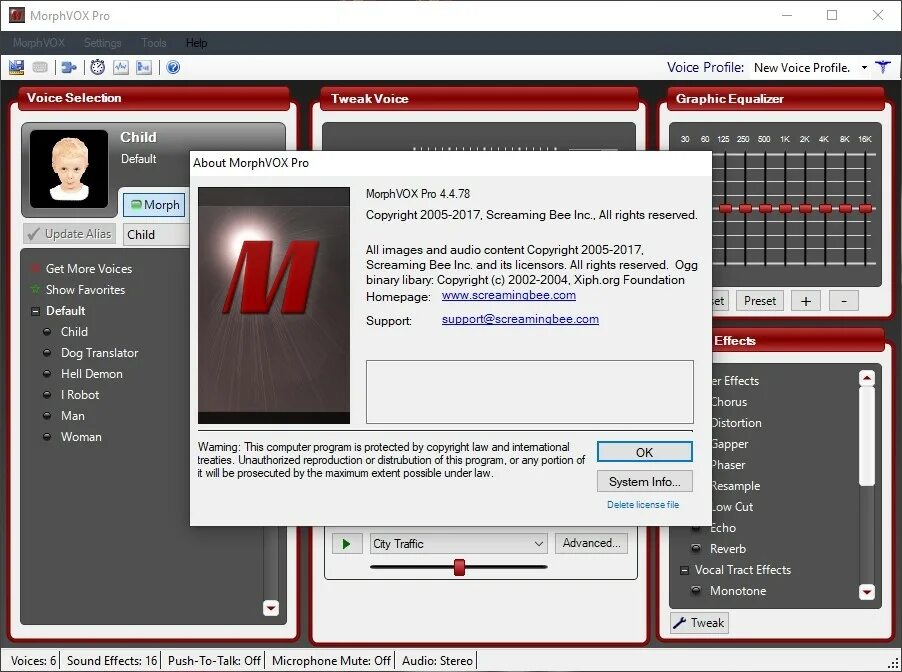Click the effects list scroll down arrow

click(x=866, y=591)
